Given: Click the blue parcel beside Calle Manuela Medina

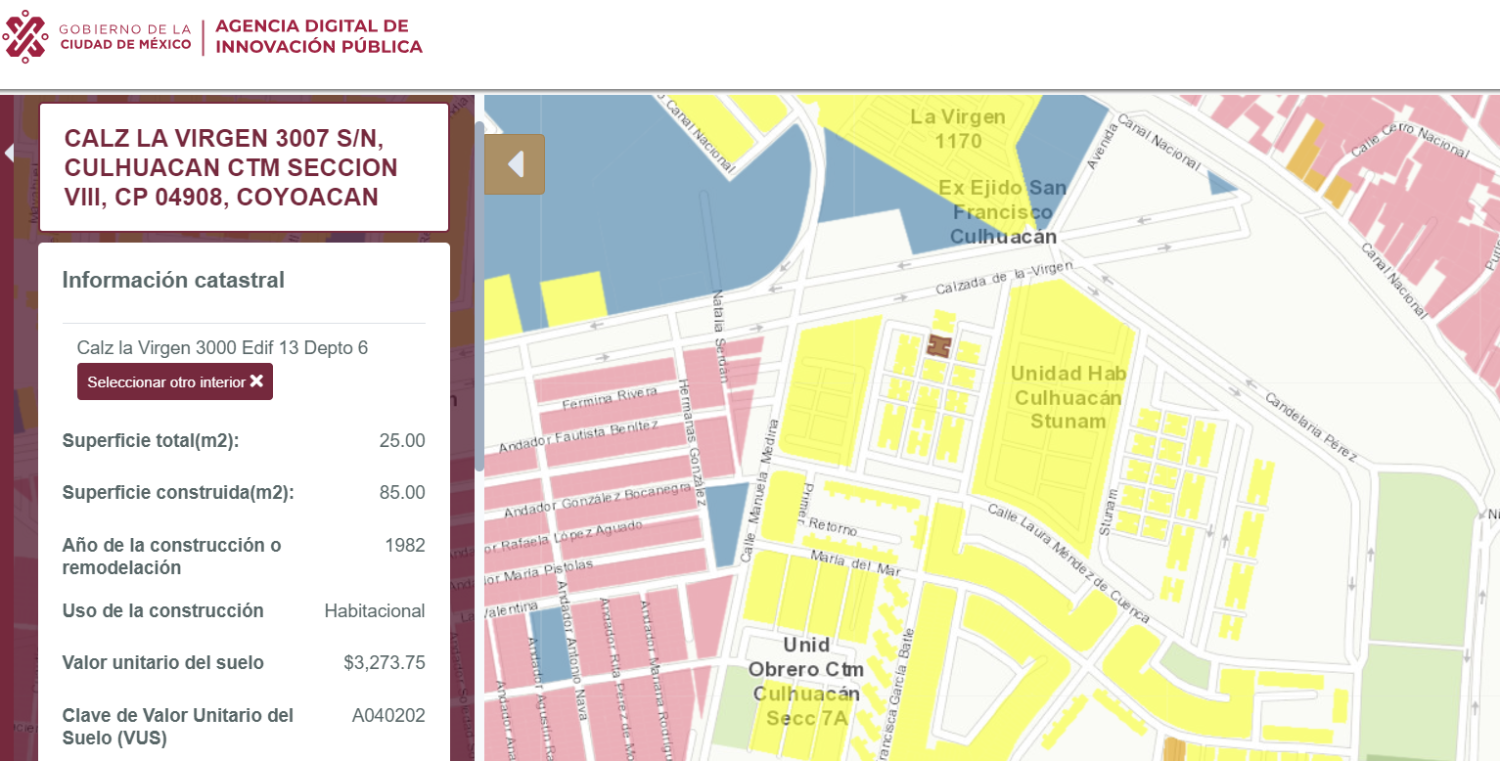Looking at the screenshot, I should pyautogui.click(x=728, y=520).
